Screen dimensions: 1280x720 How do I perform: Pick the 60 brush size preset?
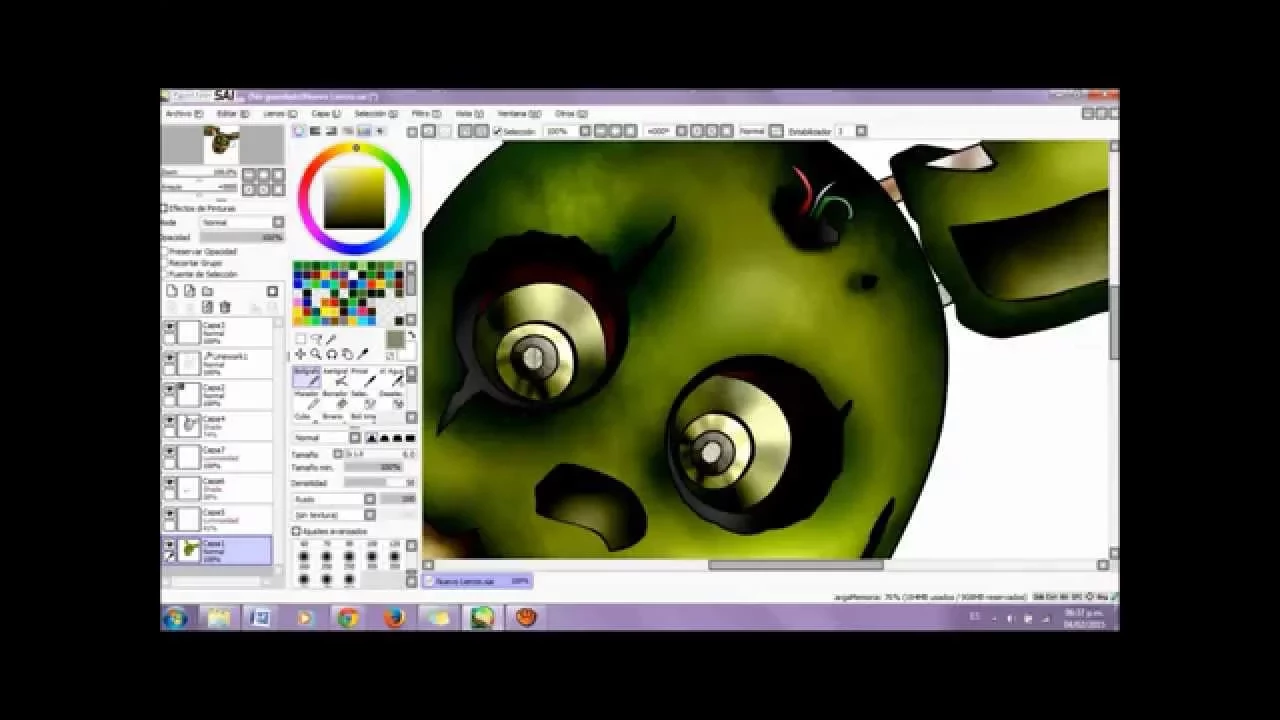[x=304, y=555]
